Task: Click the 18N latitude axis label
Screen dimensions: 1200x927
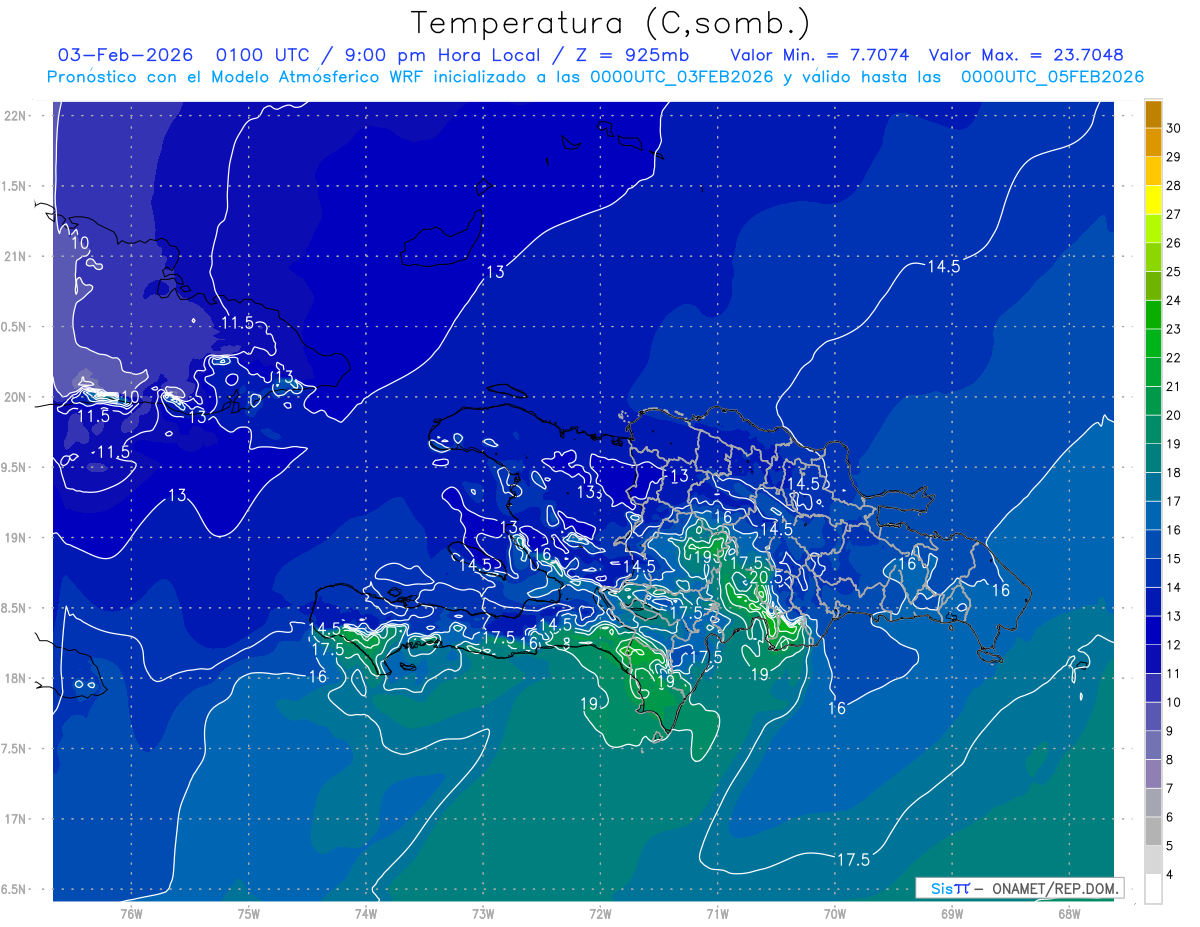Action: [x=17, y=679]
